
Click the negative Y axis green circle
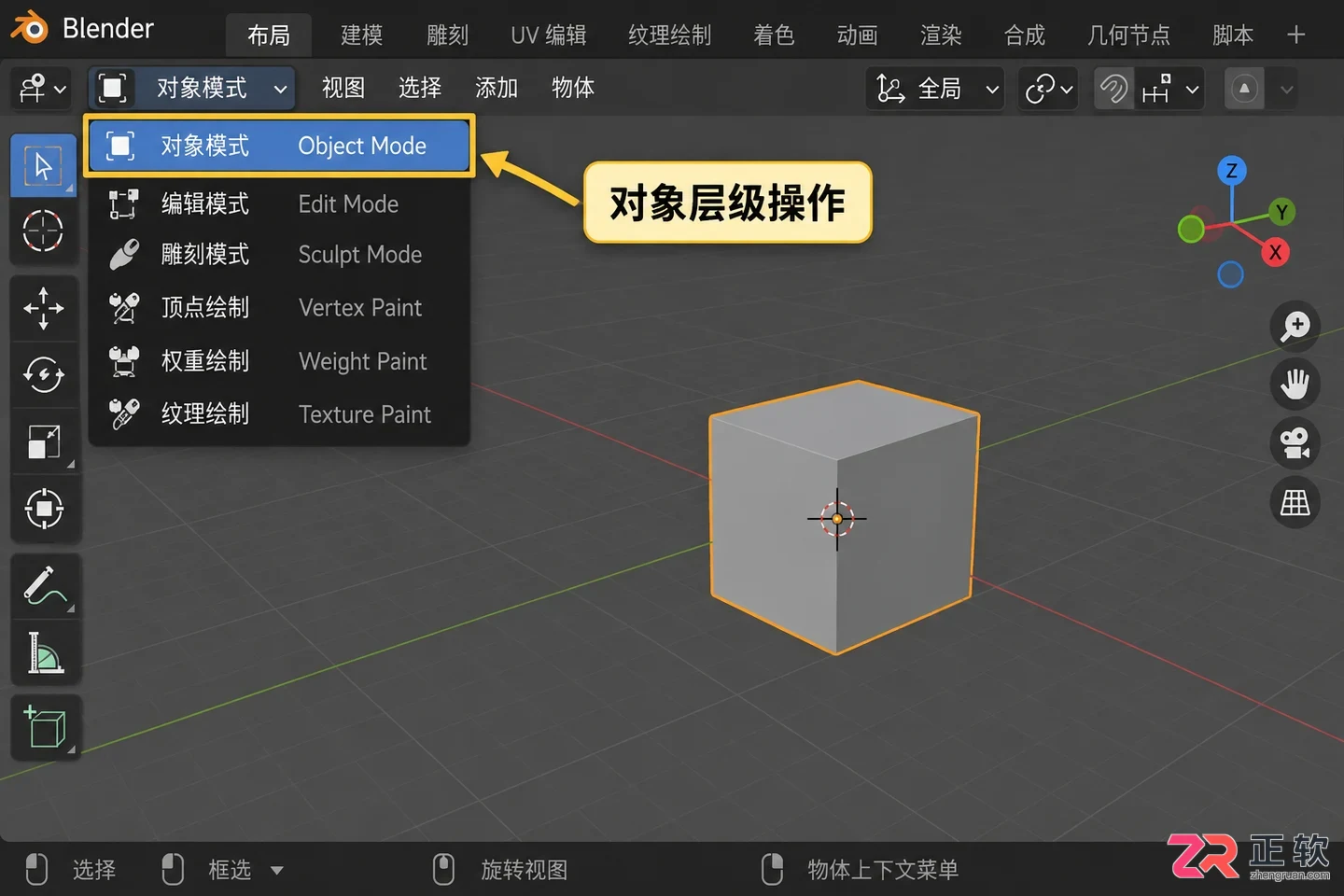[1191, 229]
